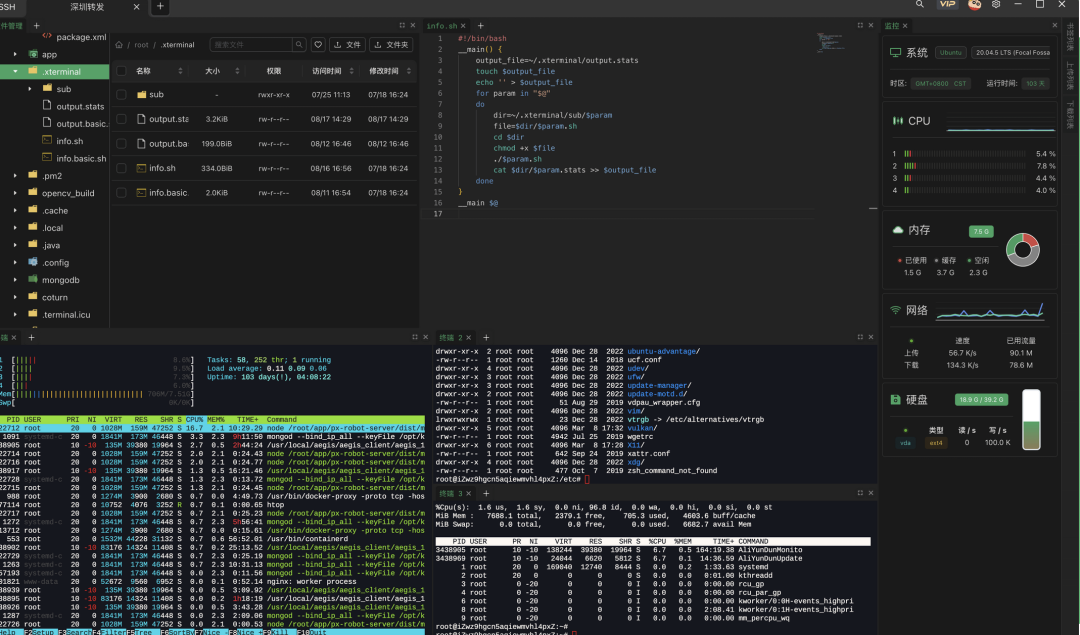Open 上传列表 side tab
This screenshot has width=1080, height=635.
click(1070, 76)
